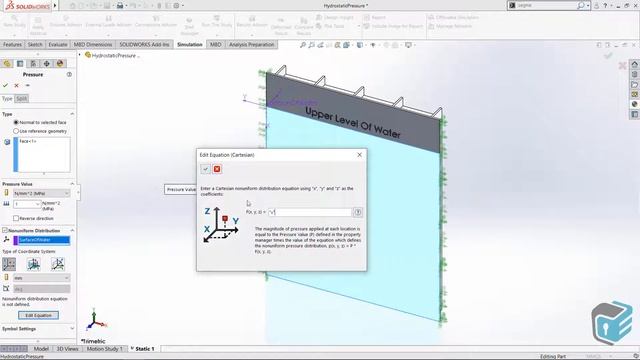The height and width of the screenshot is (360, 640).
Task: Open the pressure value dropdown arrow
Action: 38,204
